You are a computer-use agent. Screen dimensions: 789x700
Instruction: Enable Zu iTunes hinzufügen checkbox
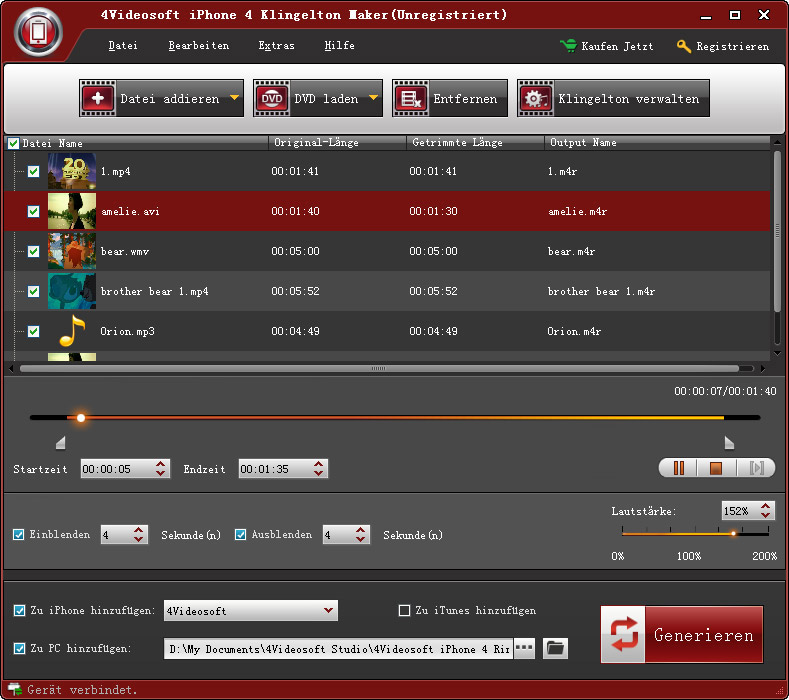405,610
